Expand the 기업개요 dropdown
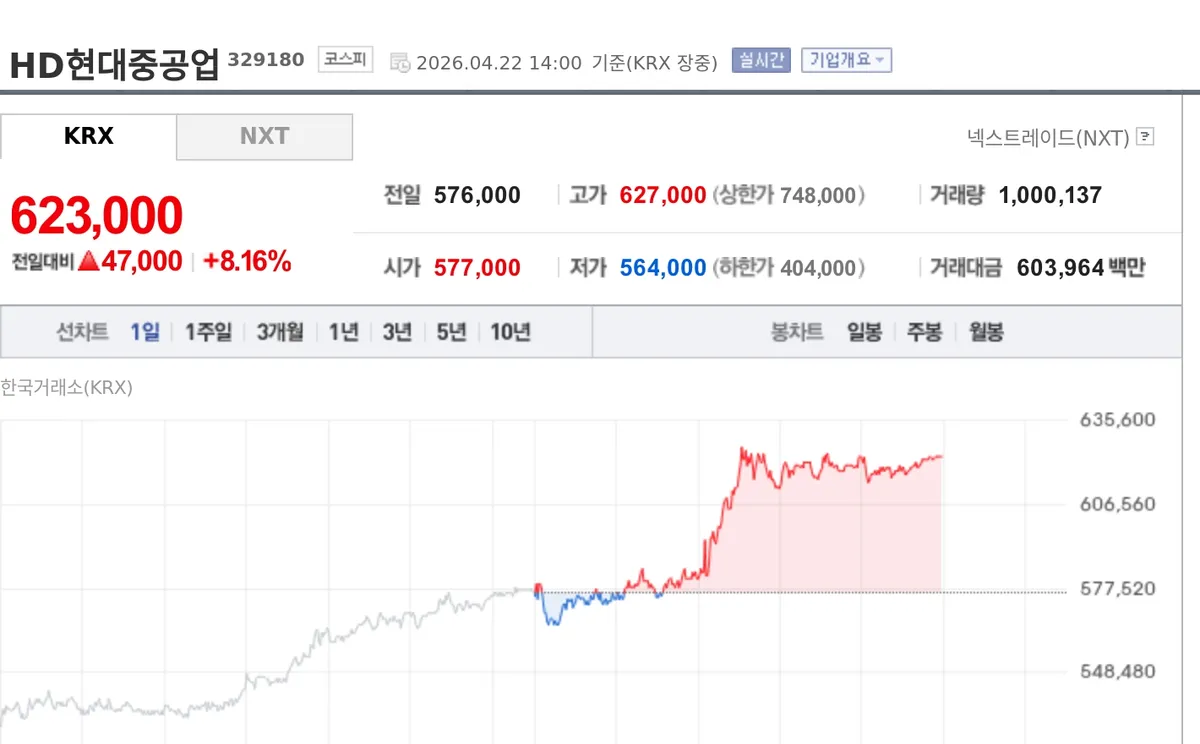Viewport: 1200px width, 744px height. point(846,60)
